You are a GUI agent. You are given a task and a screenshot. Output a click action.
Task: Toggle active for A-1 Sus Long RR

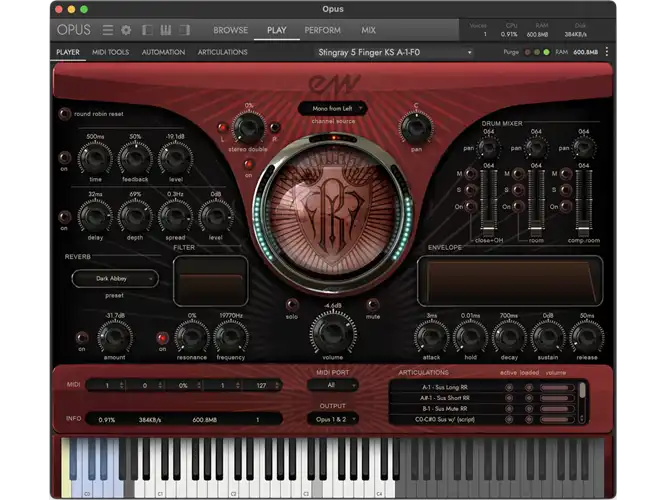(509, 387)
